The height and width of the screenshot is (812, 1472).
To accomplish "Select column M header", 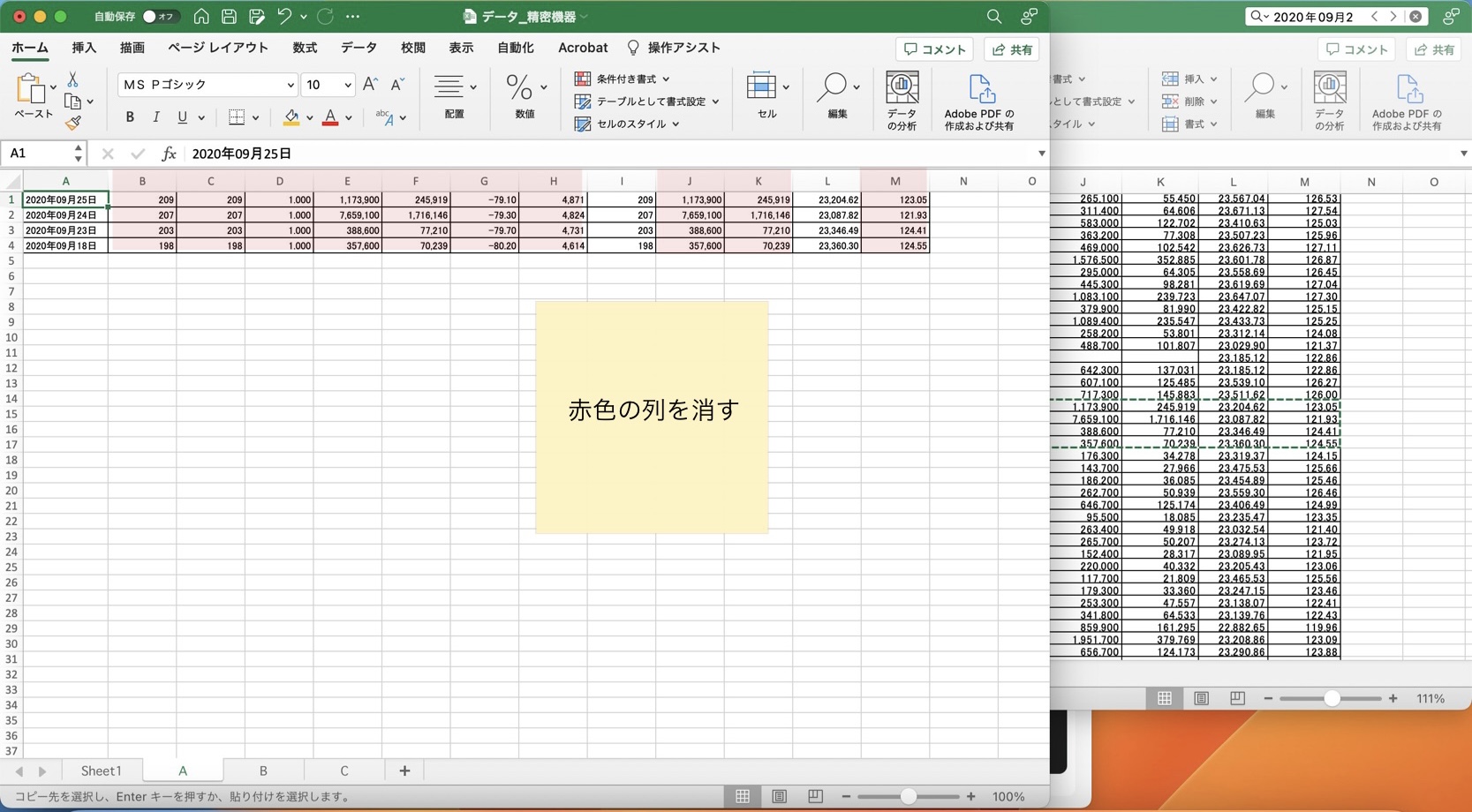I will click(x=895, y=181).
